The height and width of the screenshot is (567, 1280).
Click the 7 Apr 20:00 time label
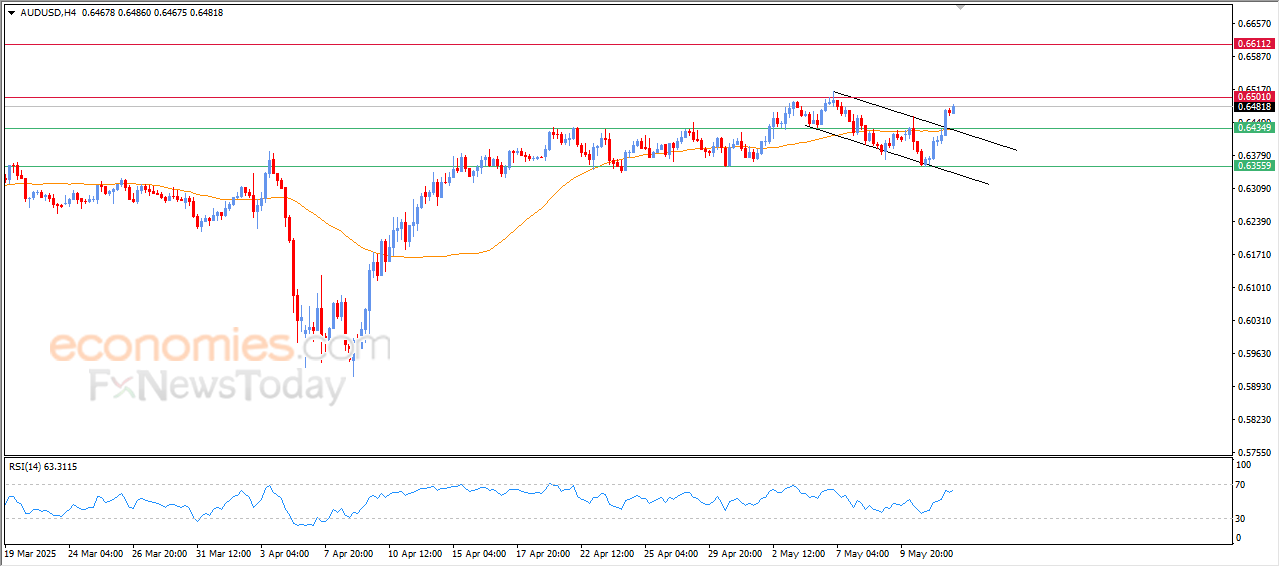pyautogui.click(x=349, y=552)
